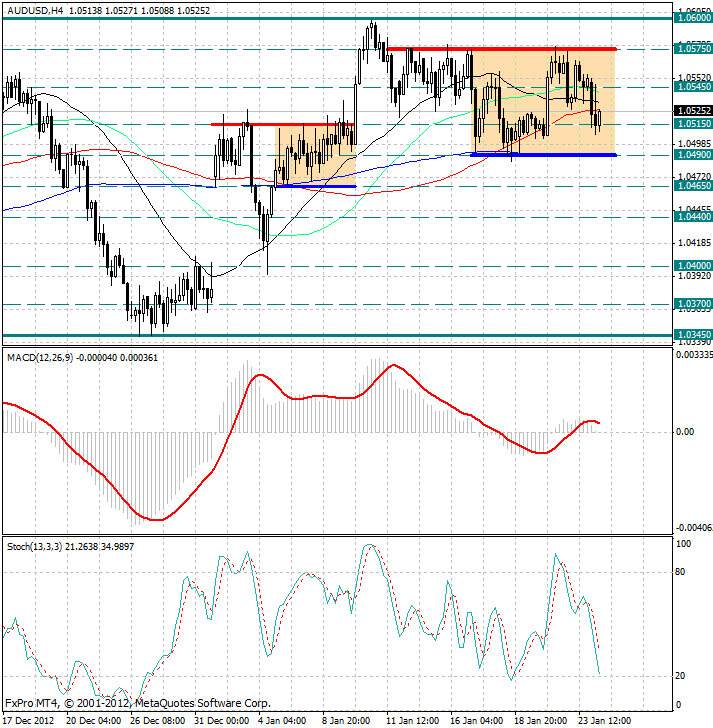The width and height of the screenshot is (713, 728).
Task: Select the short red resistance line at 1.05150
Action: 282,124
